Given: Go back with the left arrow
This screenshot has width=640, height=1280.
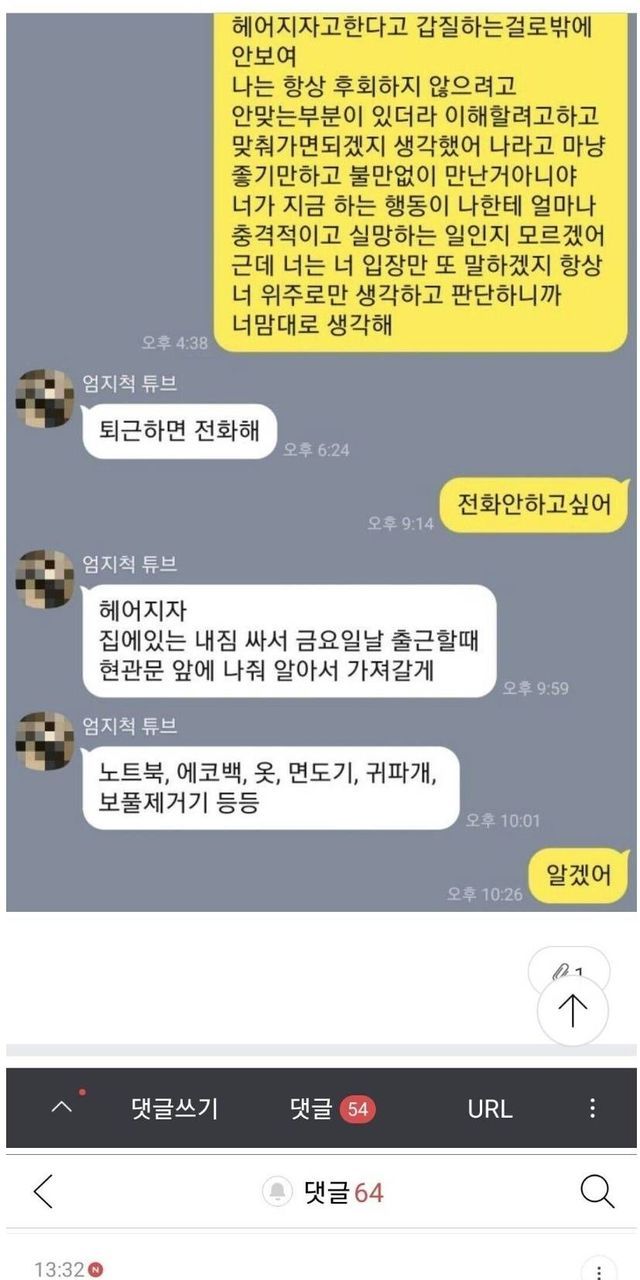Looking at the screenshot, I should [x=43, y=1191].
